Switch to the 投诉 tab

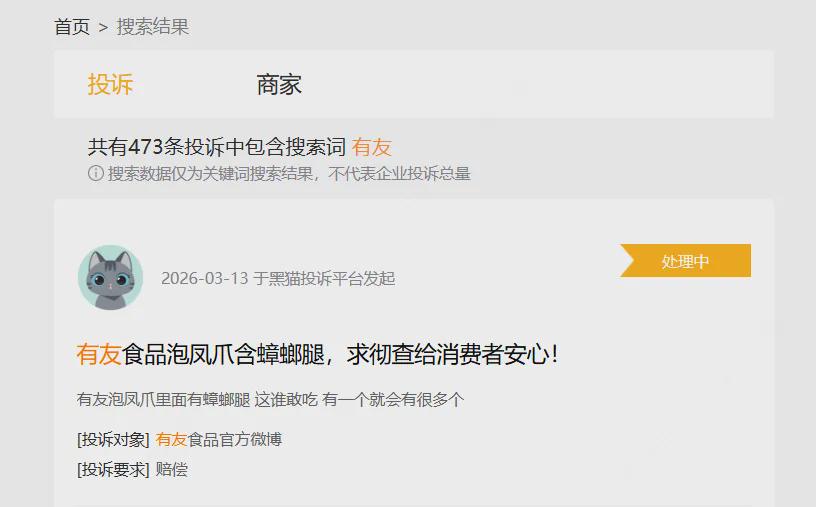tap(110, 84)
